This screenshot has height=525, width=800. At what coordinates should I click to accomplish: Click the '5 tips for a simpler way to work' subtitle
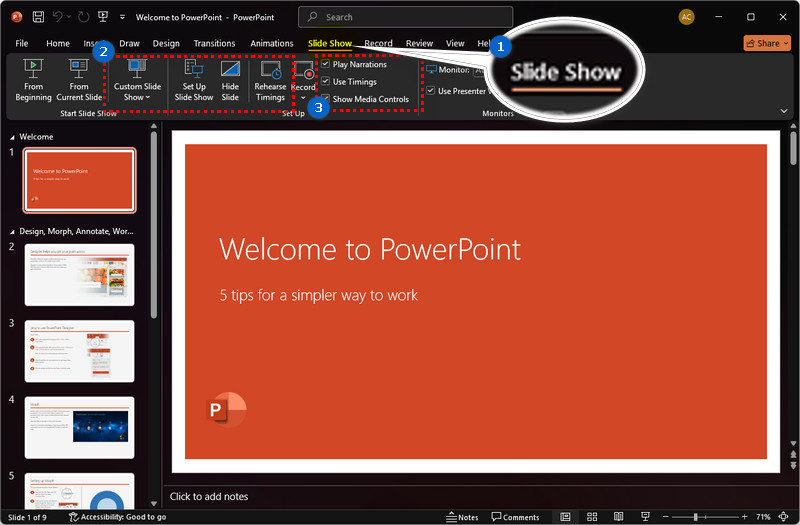pyautogui.click(x=318, y=295)
